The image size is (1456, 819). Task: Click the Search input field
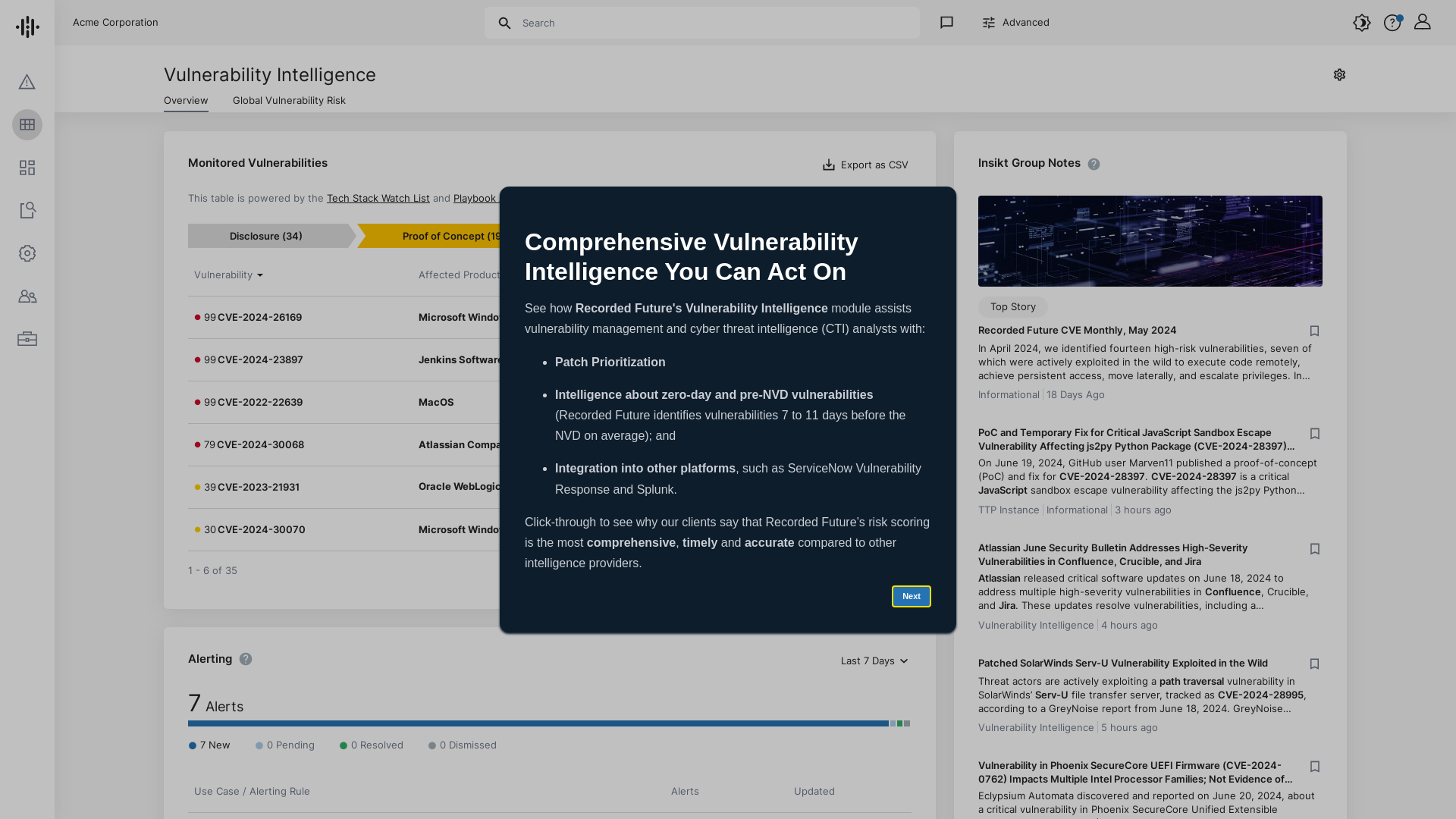coord(713,23)
